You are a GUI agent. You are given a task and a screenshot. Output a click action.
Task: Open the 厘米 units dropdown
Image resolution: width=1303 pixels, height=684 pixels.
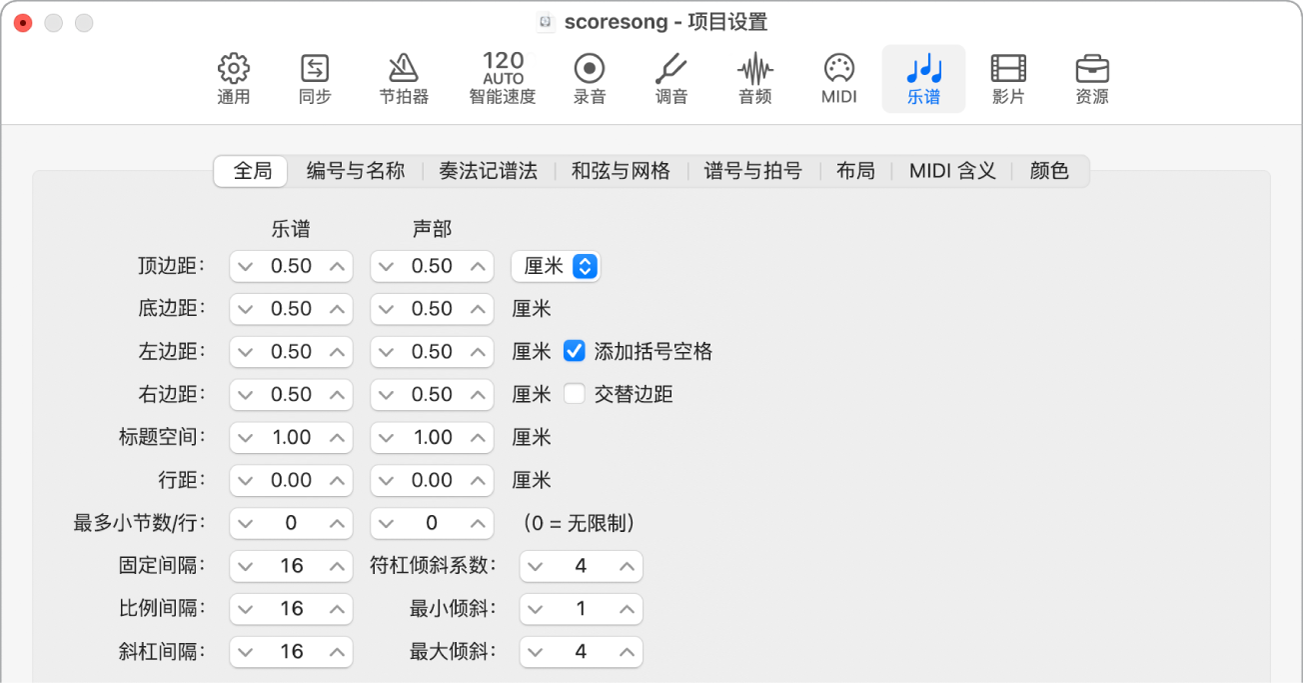click(555, 266)
